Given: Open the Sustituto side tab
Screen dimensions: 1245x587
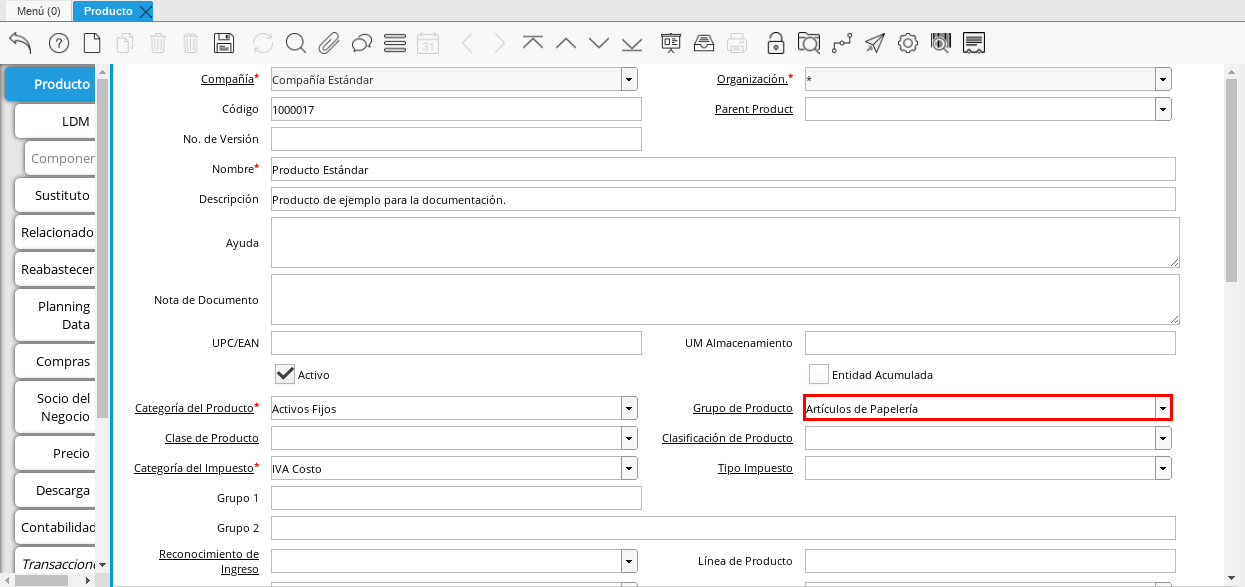Looking at the screenshot, I should [x=62, y=195].
